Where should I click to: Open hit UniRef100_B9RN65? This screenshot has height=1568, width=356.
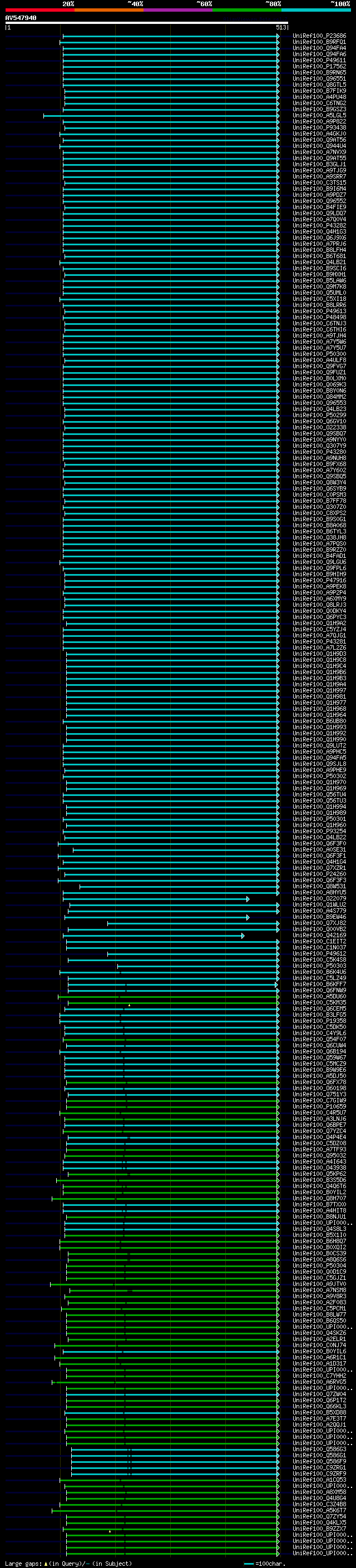[319, 72]
